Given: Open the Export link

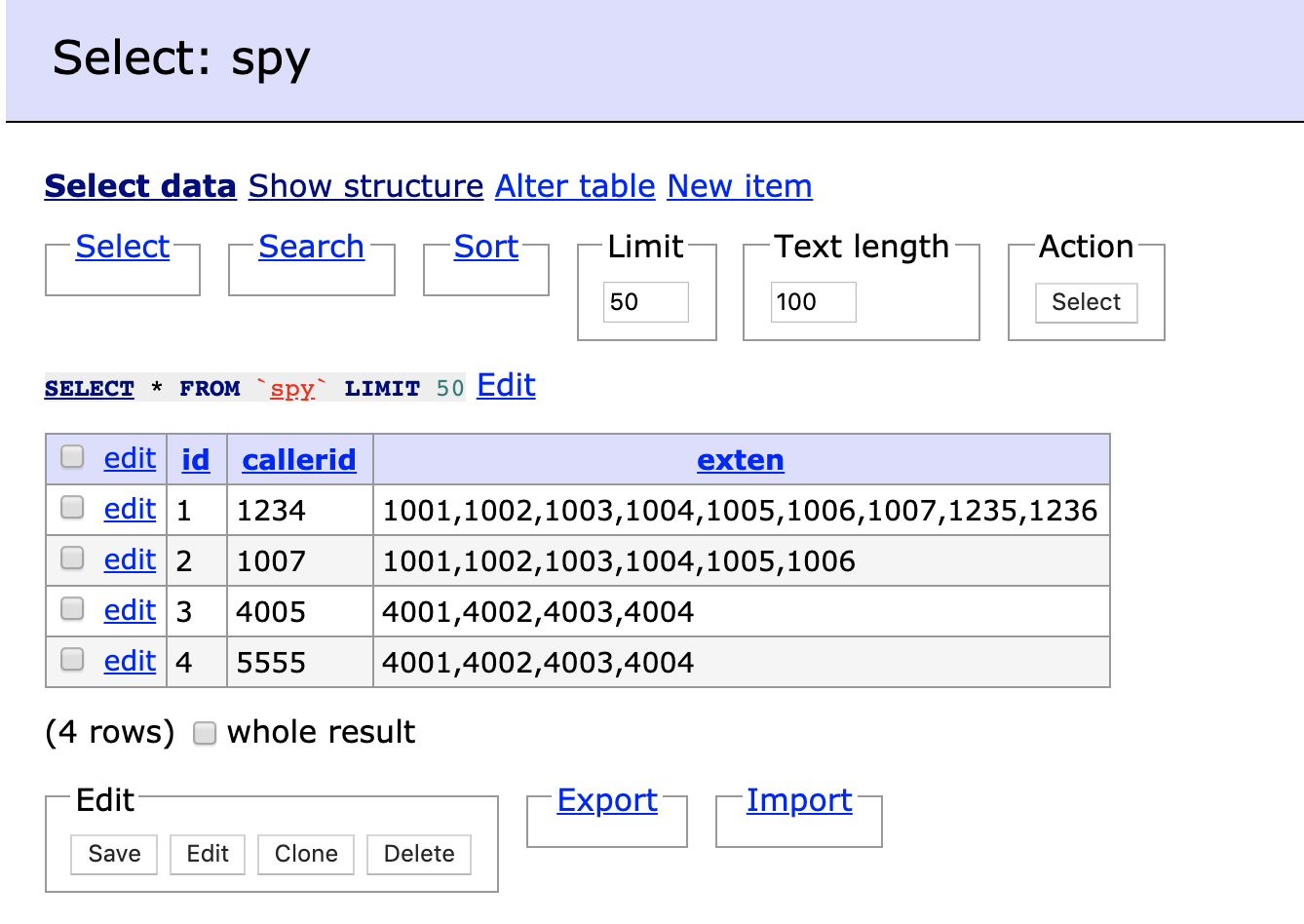Looking at the screenshot, I should point(607,800).
